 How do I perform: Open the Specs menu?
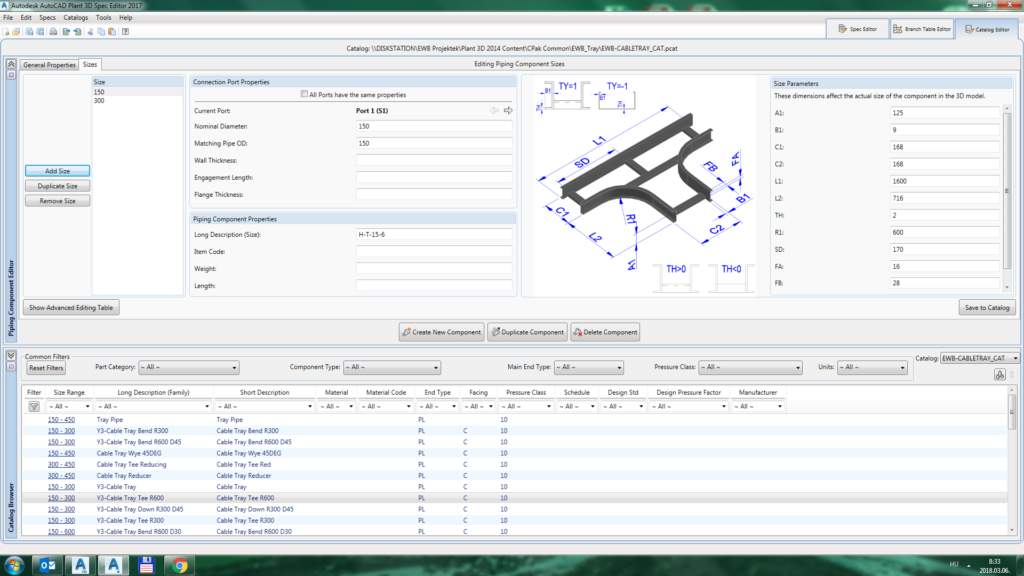[x=47, y=18]
